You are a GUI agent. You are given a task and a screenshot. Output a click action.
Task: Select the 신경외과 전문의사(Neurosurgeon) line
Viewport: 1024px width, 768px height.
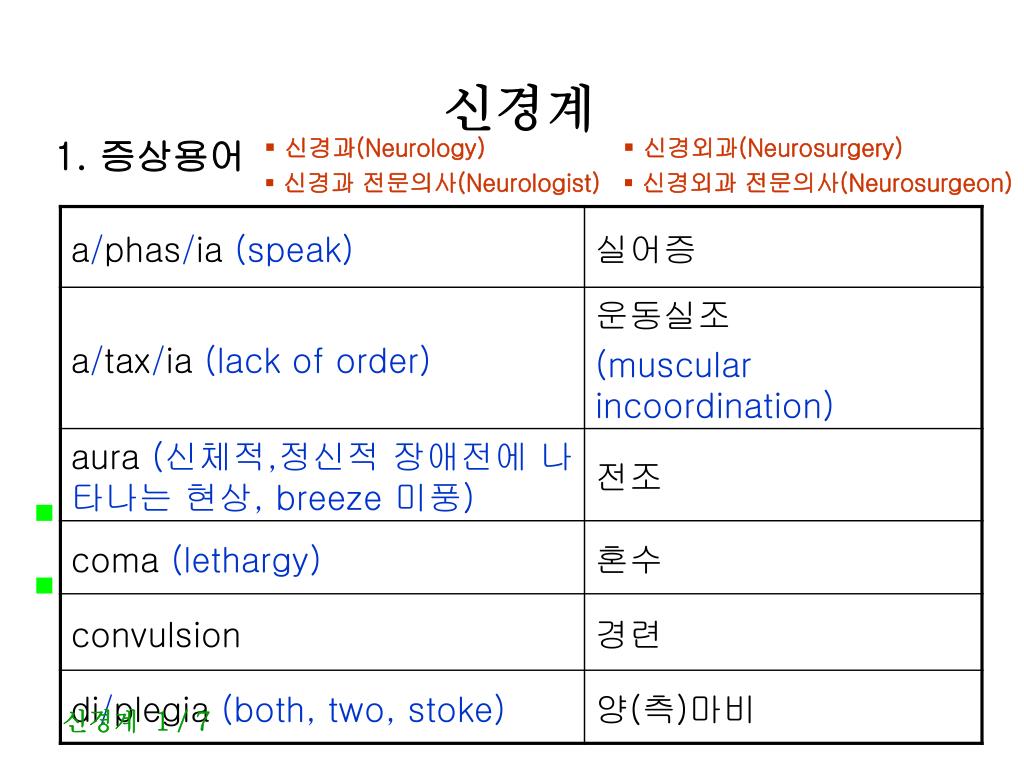[x=826, y=183]
